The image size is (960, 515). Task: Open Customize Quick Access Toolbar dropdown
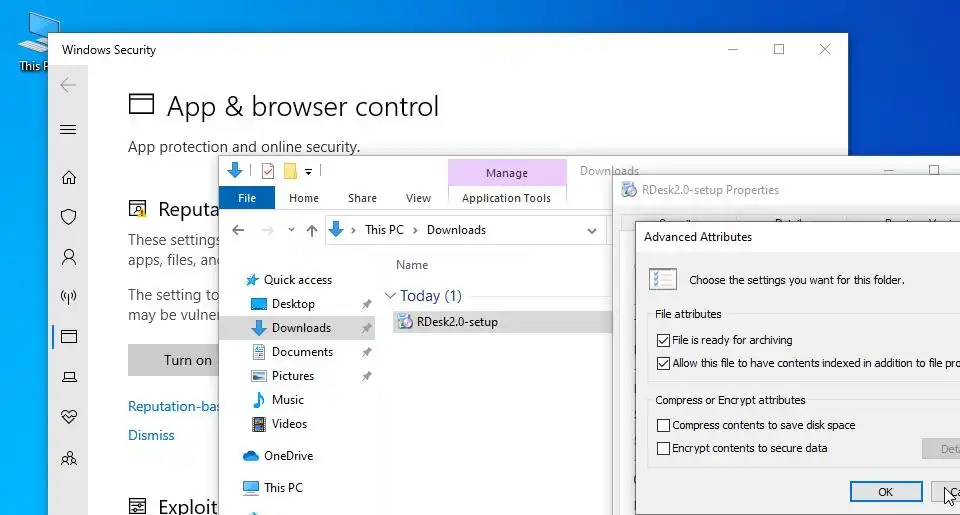click(309, 172)
